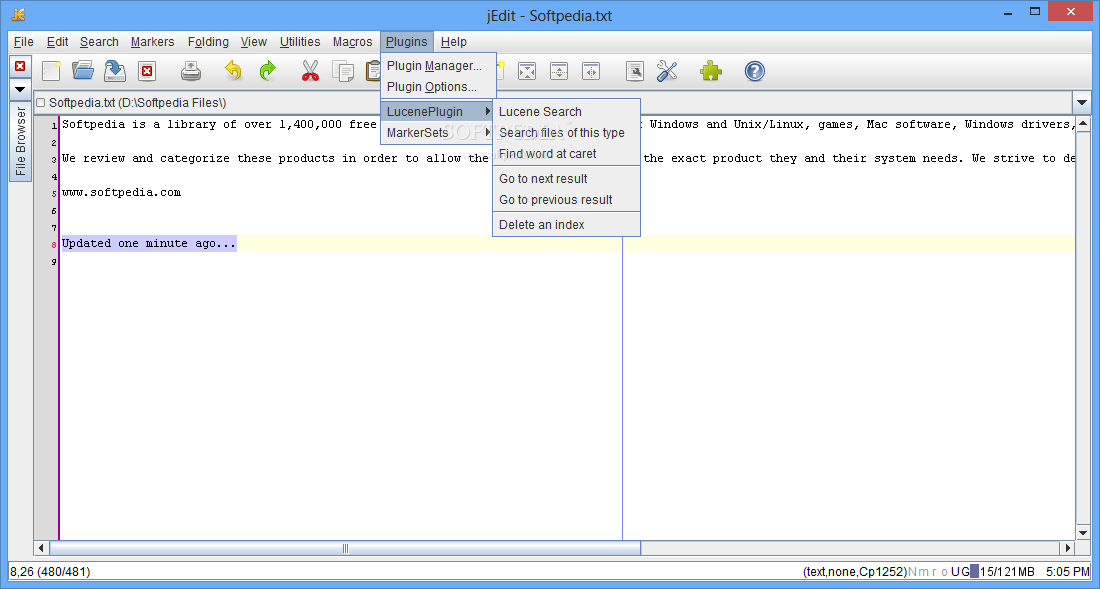This screenshot has height=589, width=1100.
Task: Open the Markers menu
Action: coord(152,41)
